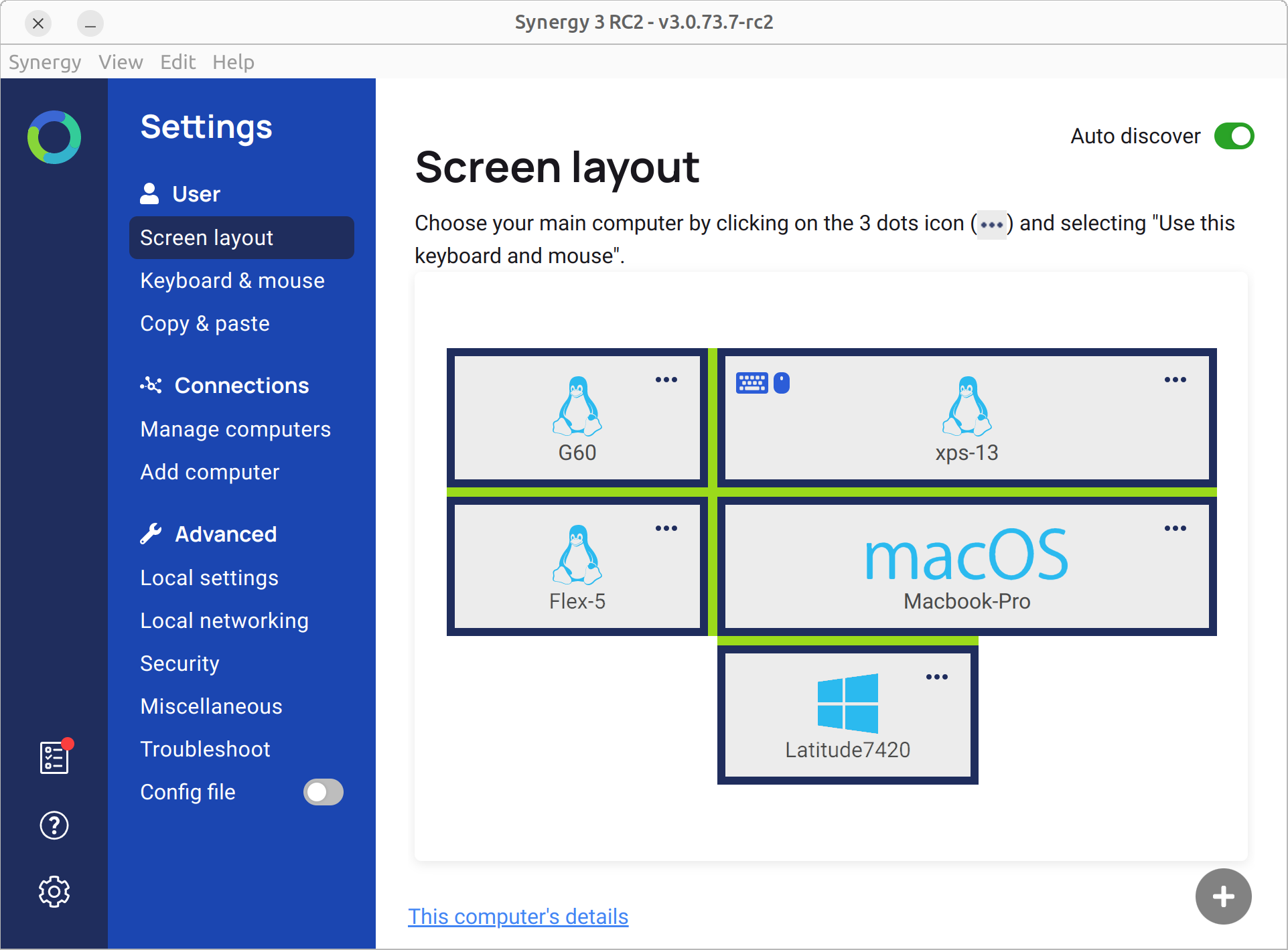Image resolution: width=1288 pixels, height=950 pixels.
Task: Select the Macbook-Pro label
Action: [x=967, y=602]
